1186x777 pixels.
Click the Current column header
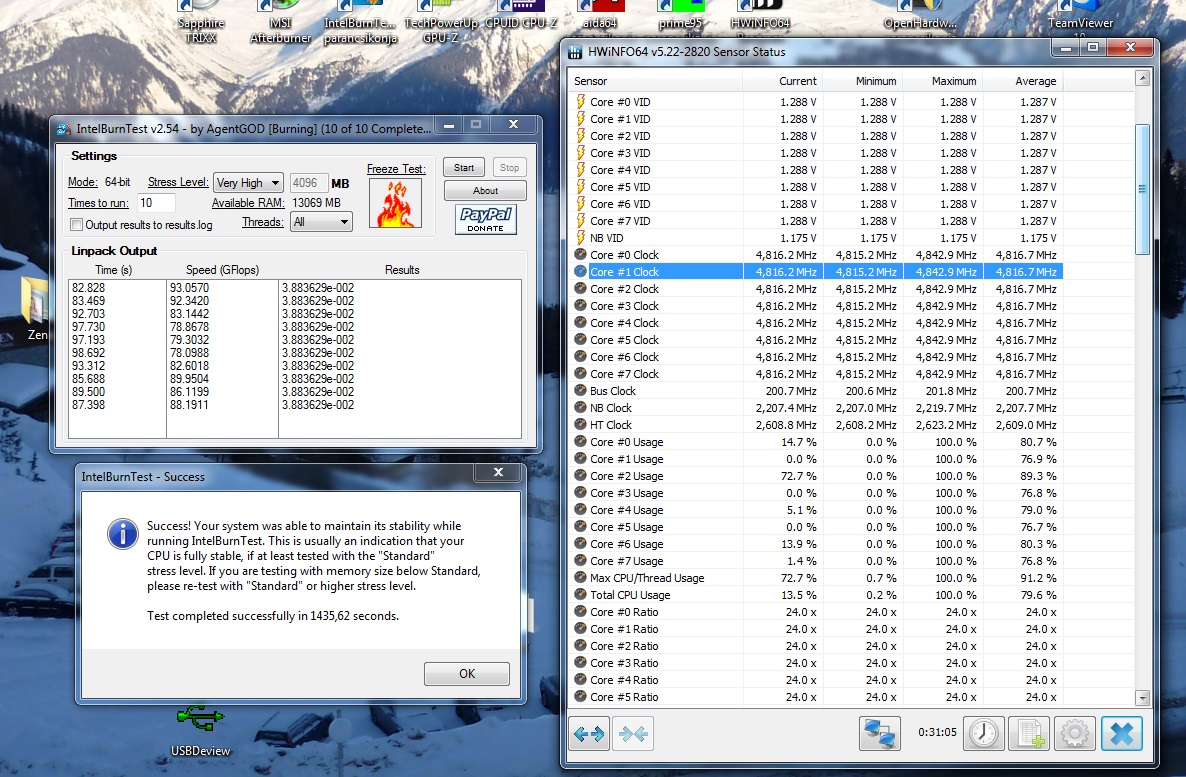click(783, 81)
